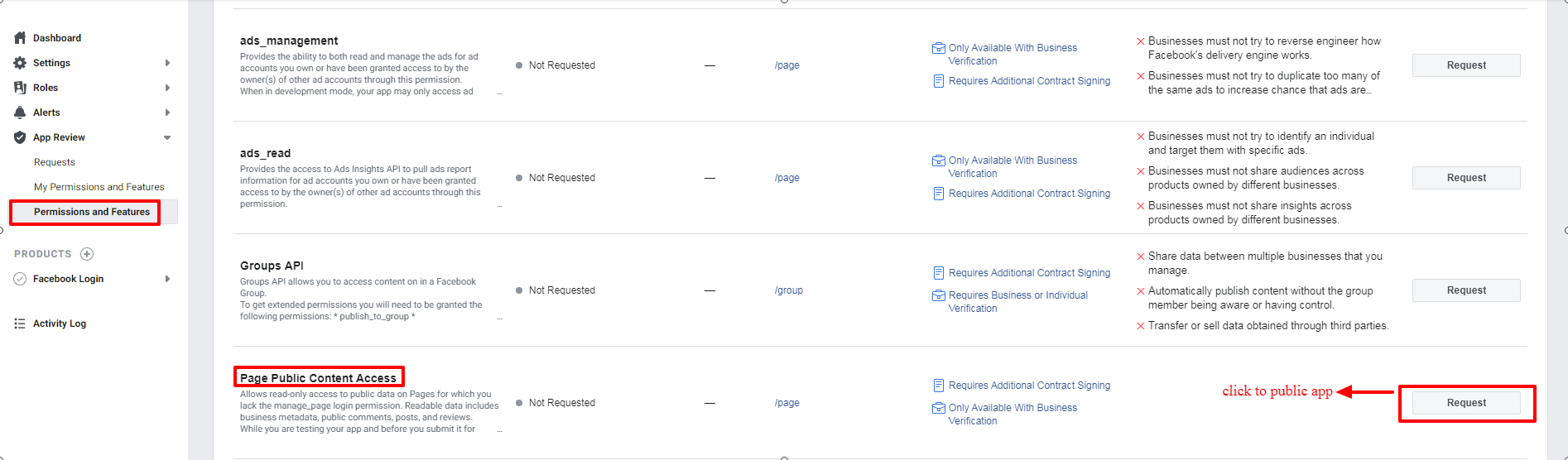The width and height of the screenshot is (1568, 460).
Task: Click the Settings gear icon
Action: click(20, 63)
